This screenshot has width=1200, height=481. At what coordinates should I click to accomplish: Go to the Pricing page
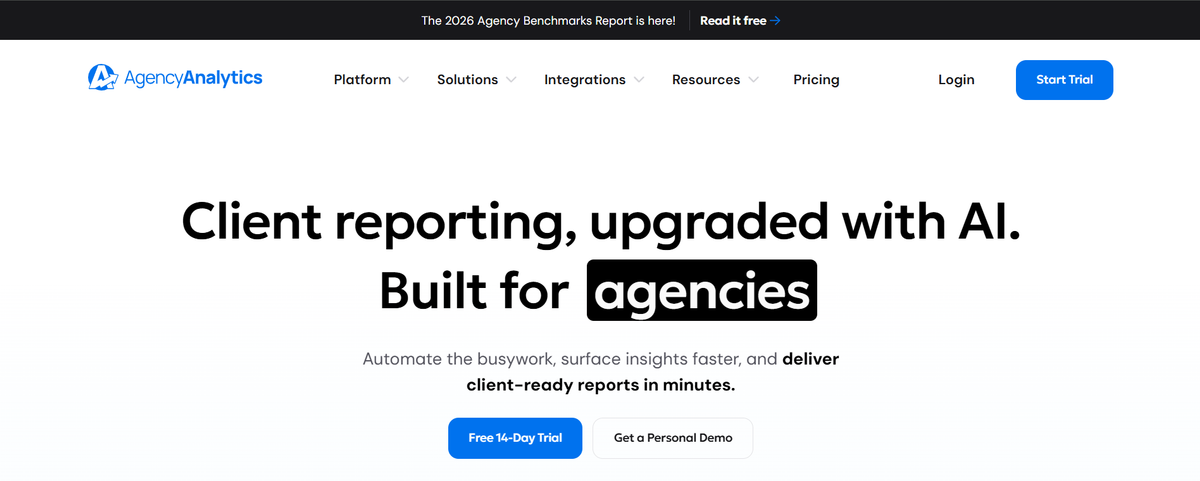point(816,80)
